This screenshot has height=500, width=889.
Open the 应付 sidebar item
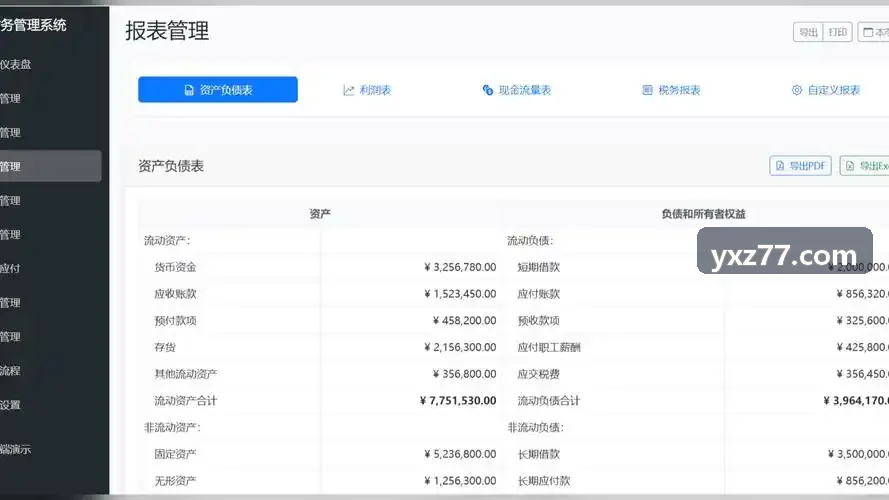[10, 269]
